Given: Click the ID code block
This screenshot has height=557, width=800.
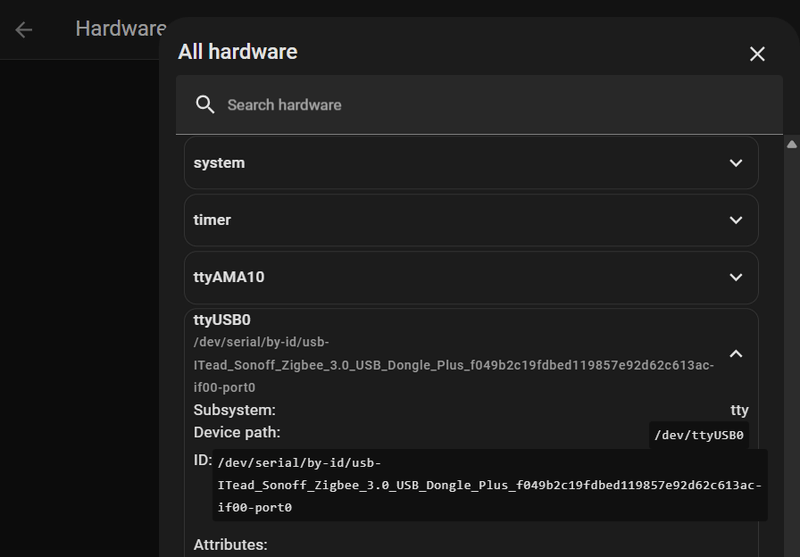Looking at the screenshot, I should pos(489,485).
